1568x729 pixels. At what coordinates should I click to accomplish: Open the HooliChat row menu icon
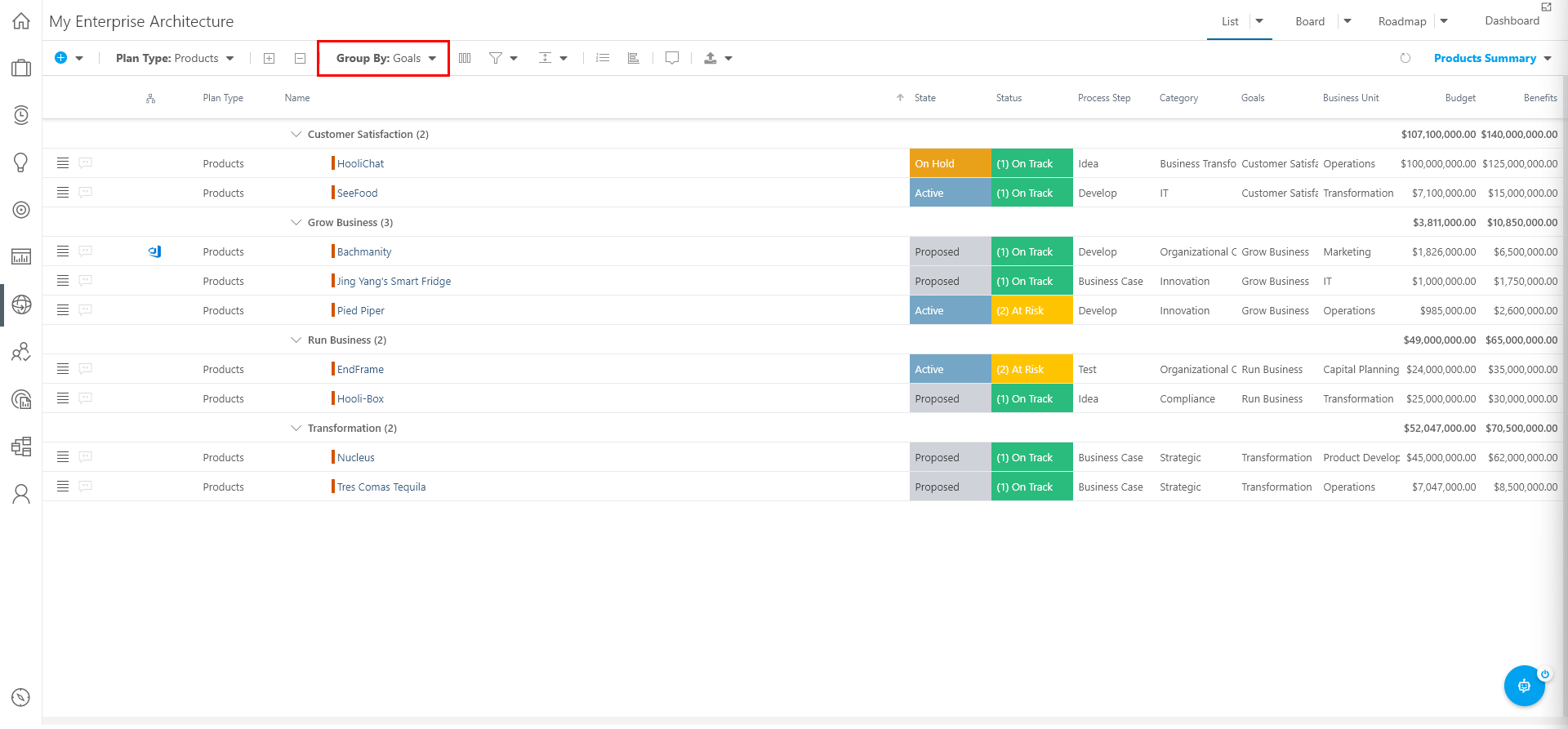[x=63, y=163]
